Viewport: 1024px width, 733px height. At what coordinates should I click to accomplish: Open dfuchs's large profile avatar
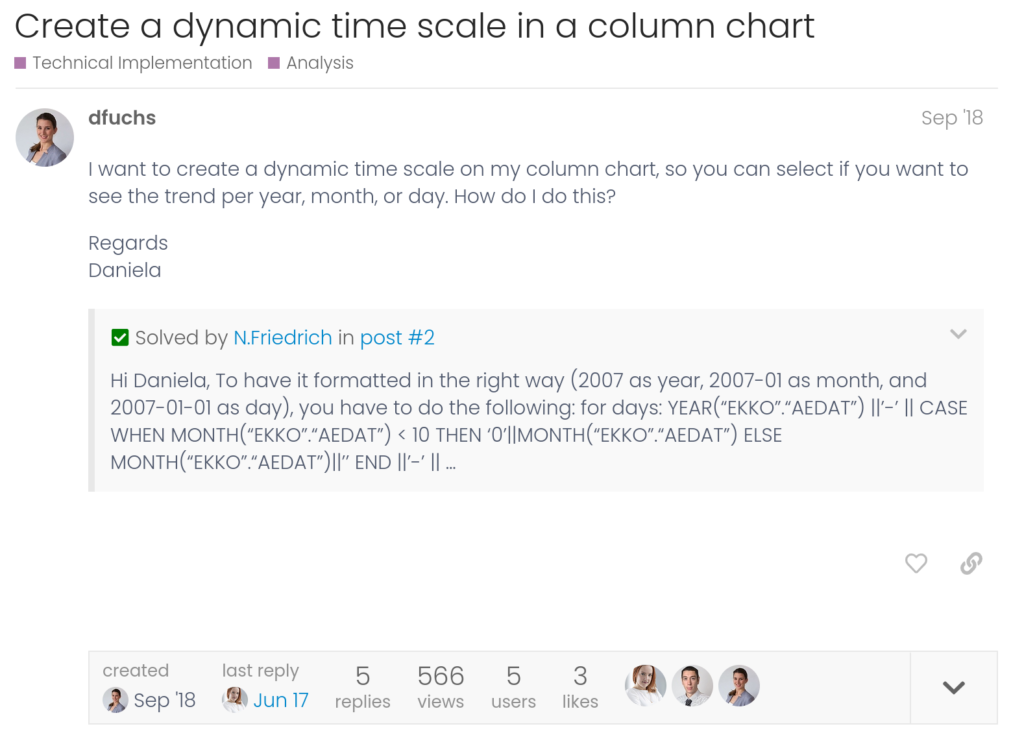click(x=45, y=138)
